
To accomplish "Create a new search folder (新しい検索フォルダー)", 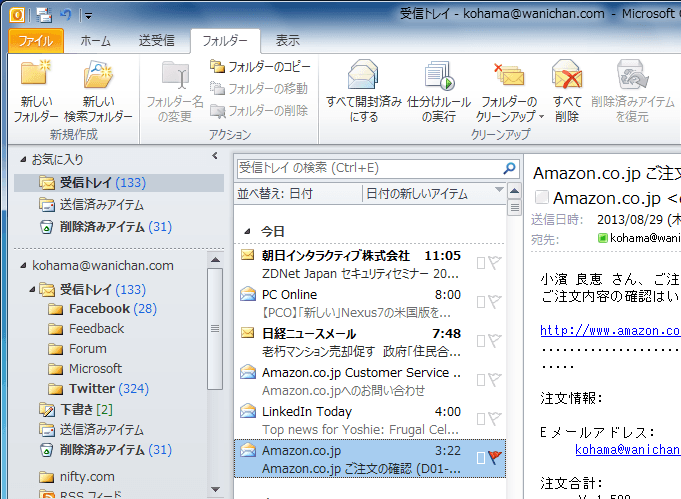I will pyautogui.click(x=98, y=91).
